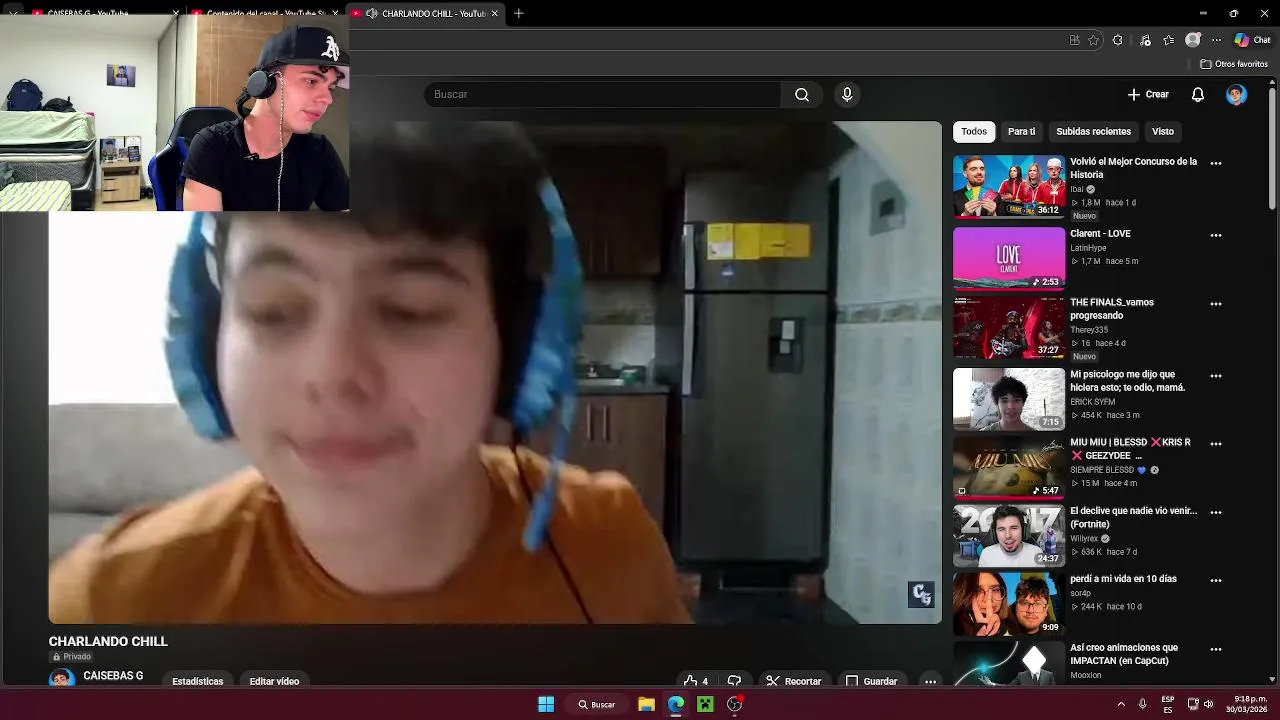Open Edge settings and more menu
The height and width of the screenshot is (720, 1280).
pos(1216,40)
